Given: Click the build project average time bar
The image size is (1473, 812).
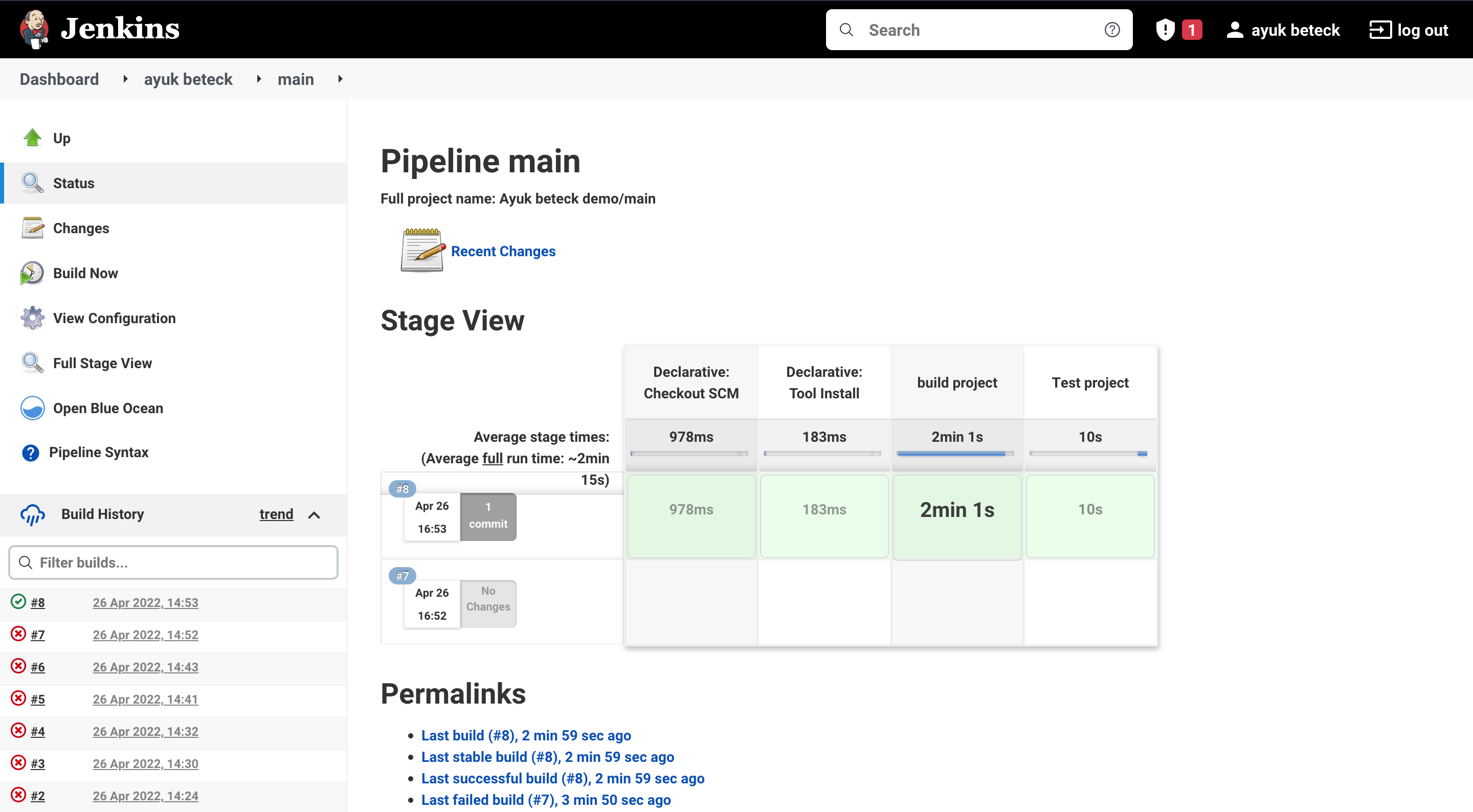Looking at the screenshot, I should tap(956, 454).
